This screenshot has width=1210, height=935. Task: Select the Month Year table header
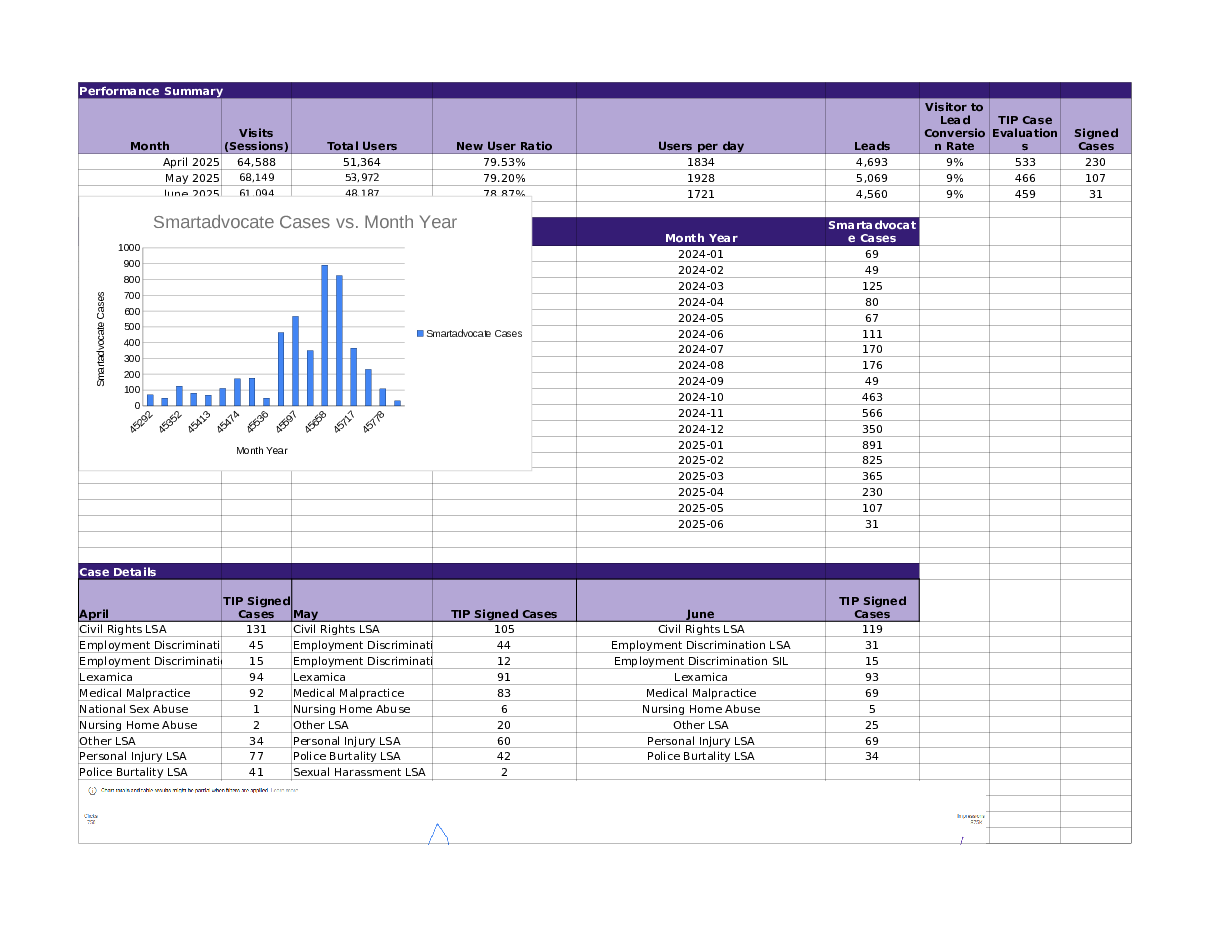tap(700, 238)
